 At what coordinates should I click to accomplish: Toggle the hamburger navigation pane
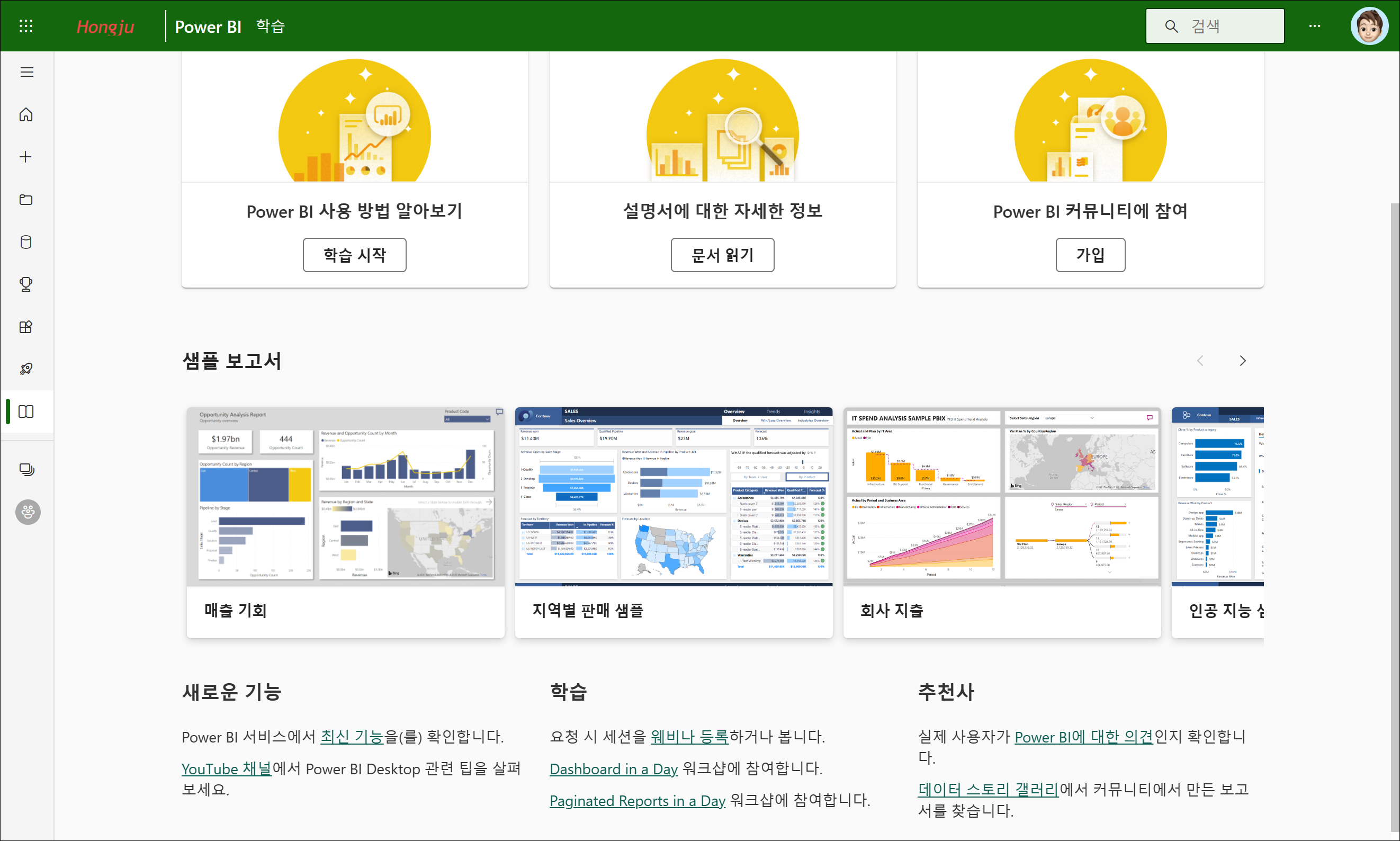pos(26,72)
